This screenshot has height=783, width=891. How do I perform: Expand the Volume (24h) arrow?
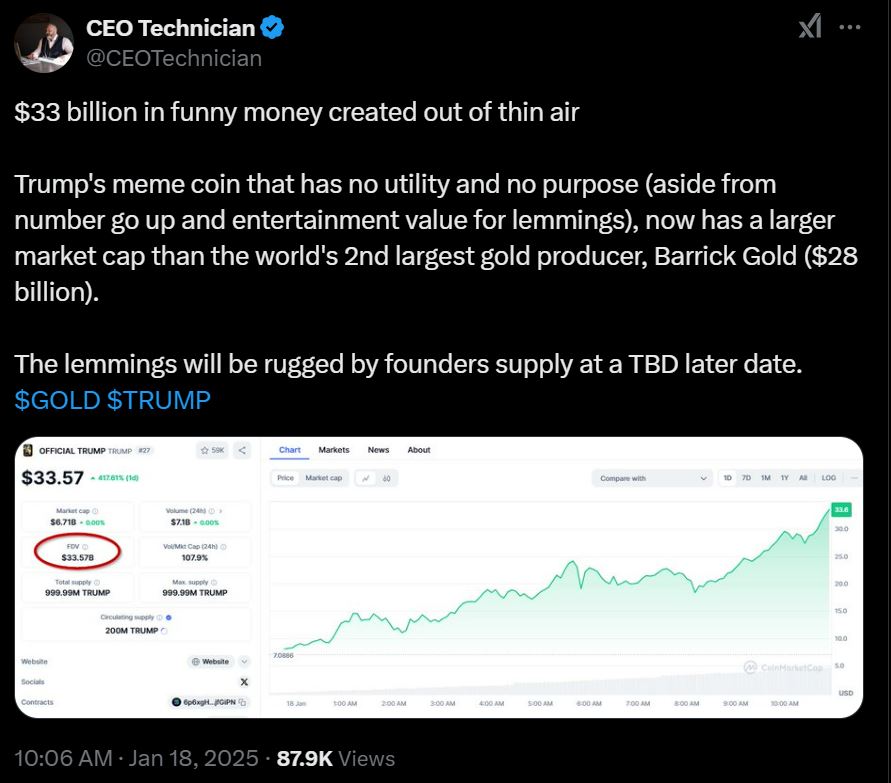pyautogui.click(x=220, y=510)
